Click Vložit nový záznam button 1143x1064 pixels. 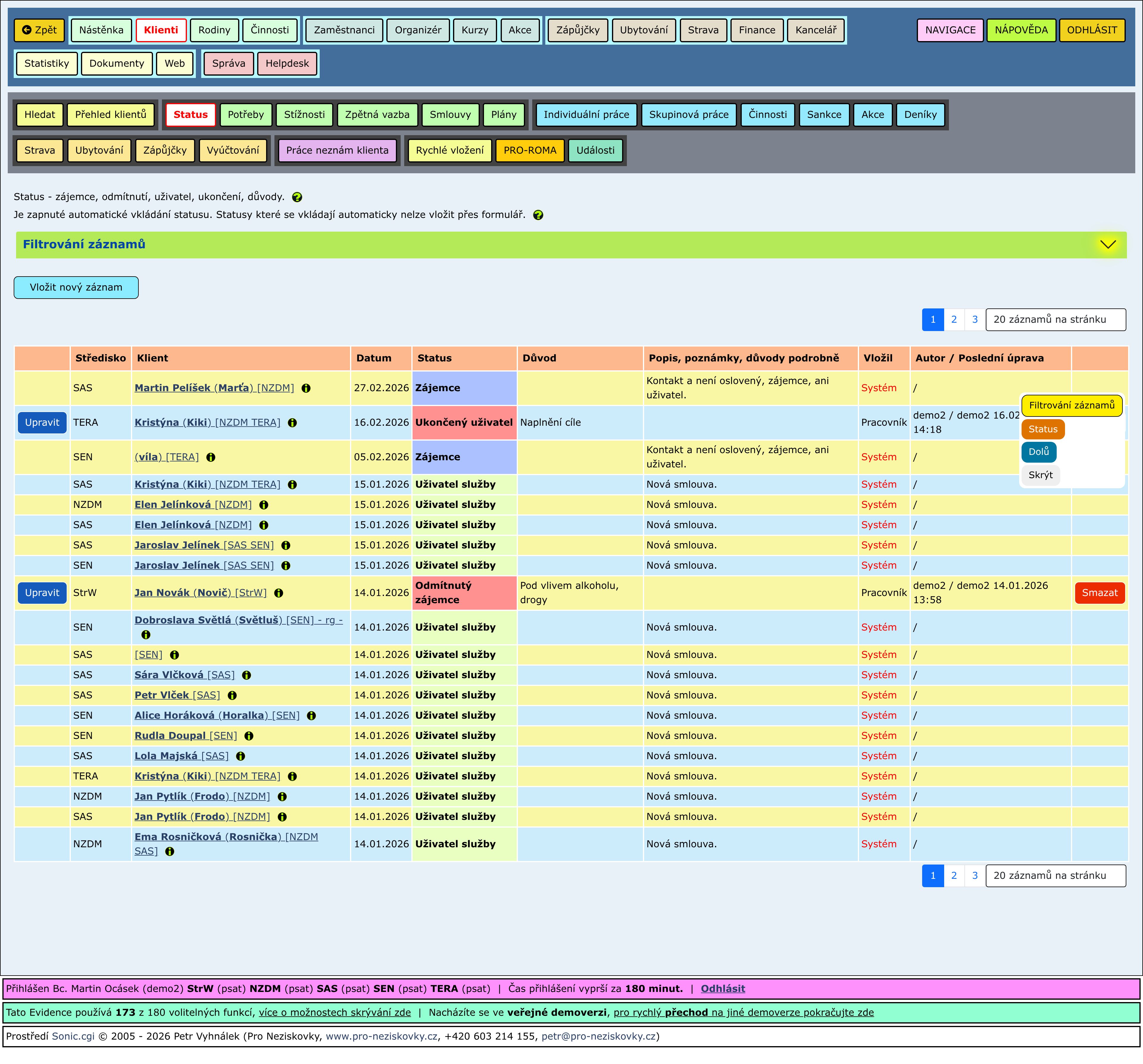[x=76, y=288]
